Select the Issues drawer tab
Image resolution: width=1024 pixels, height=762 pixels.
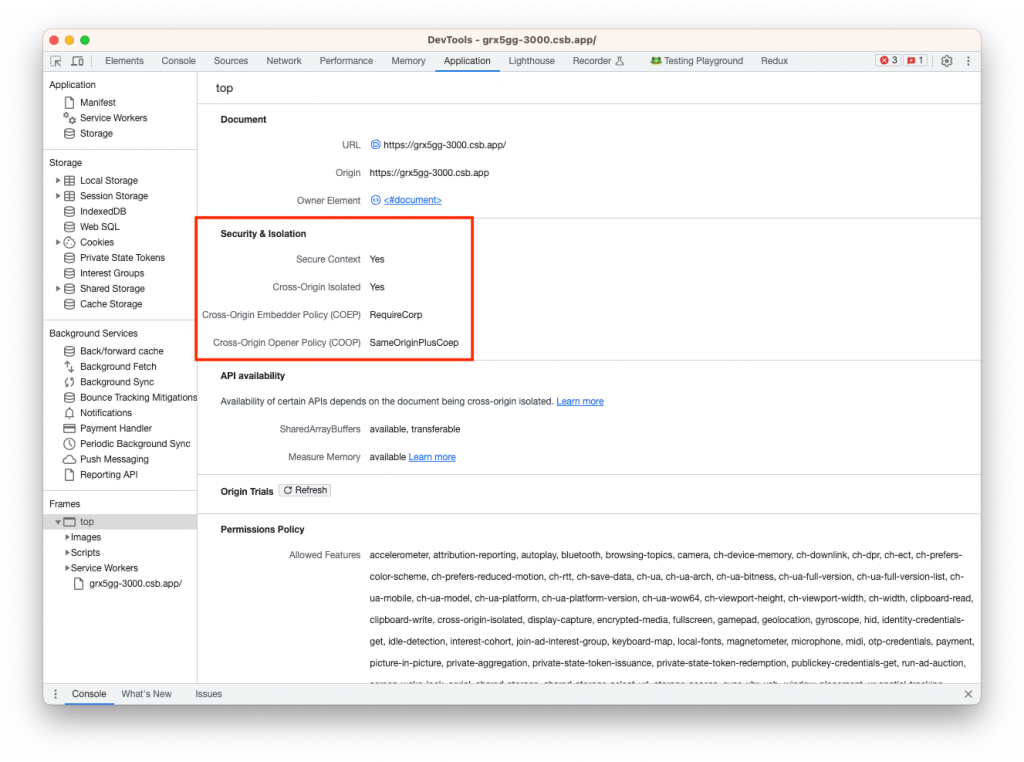[208, 694]
